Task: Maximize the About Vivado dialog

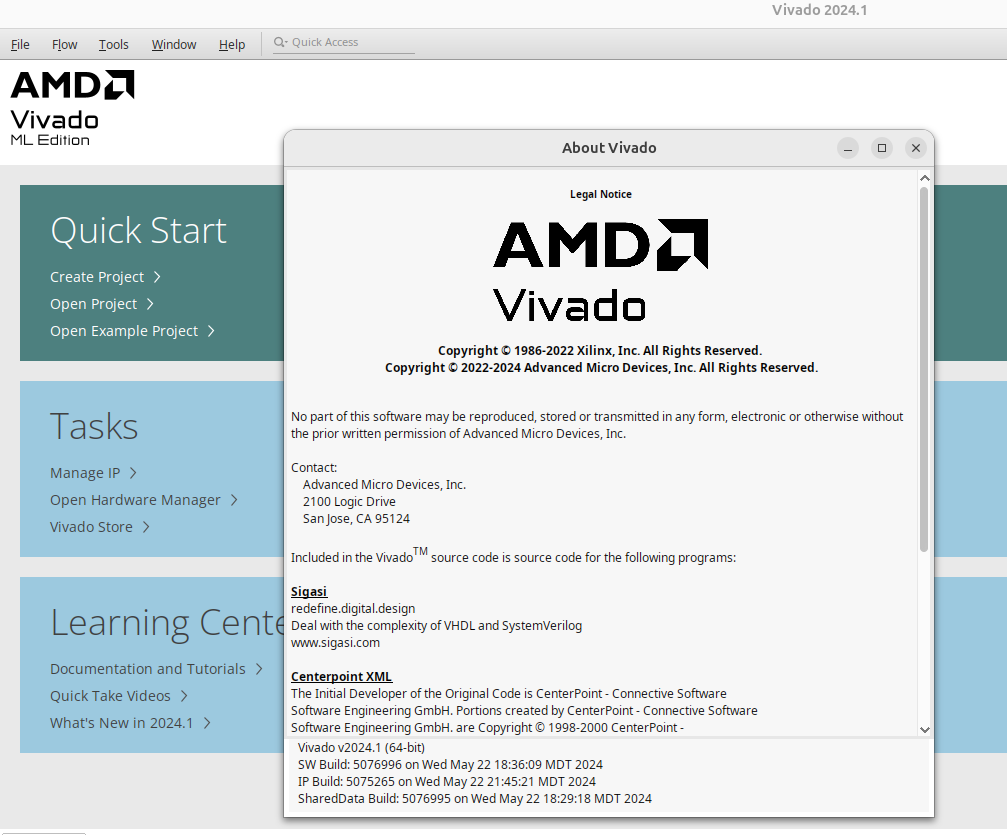Action: coord(882,148)
